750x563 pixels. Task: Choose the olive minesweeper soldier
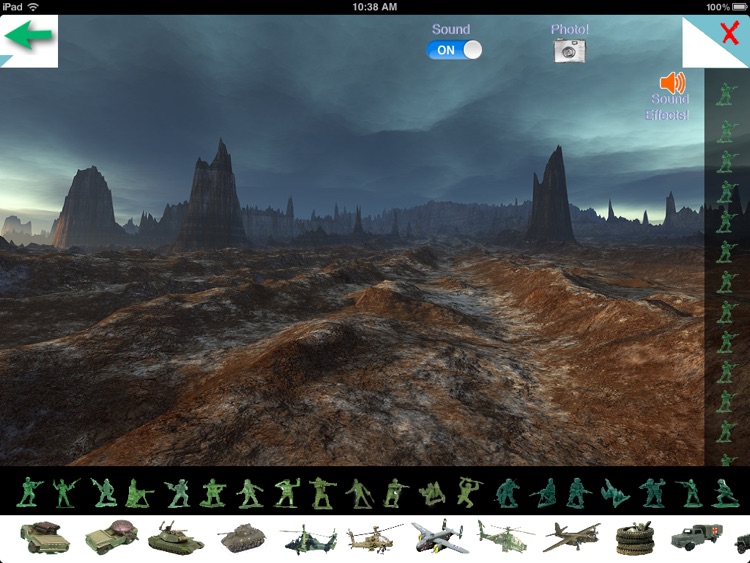359,493
